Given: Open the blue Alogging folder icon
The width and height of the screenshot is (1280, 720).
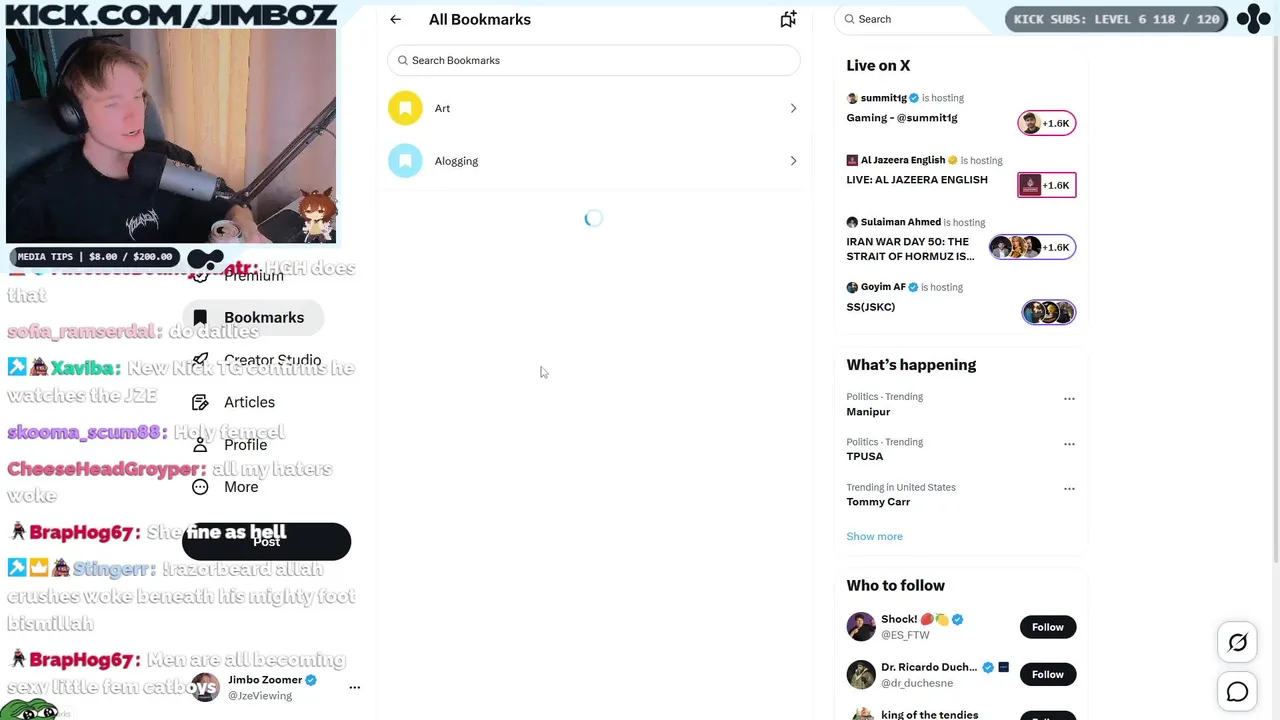Looking at the screenshot, I should tap(405, 161).
